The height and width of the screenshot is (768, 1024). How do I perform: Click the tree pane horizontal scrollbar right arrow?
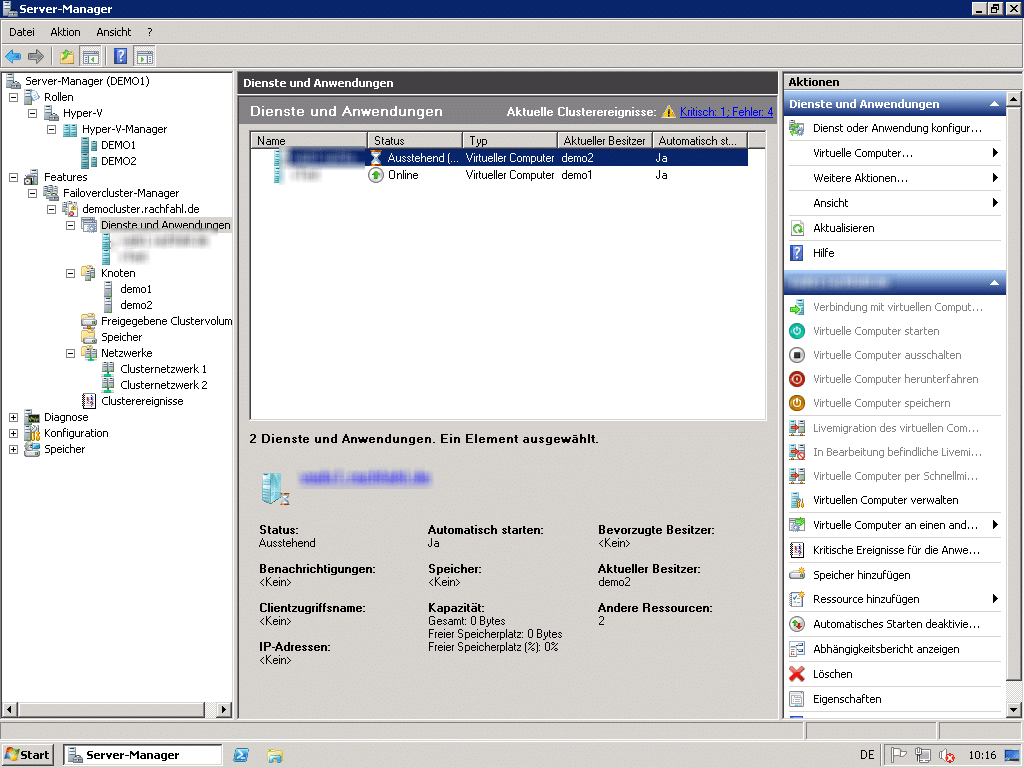click(x=223, y=709)
